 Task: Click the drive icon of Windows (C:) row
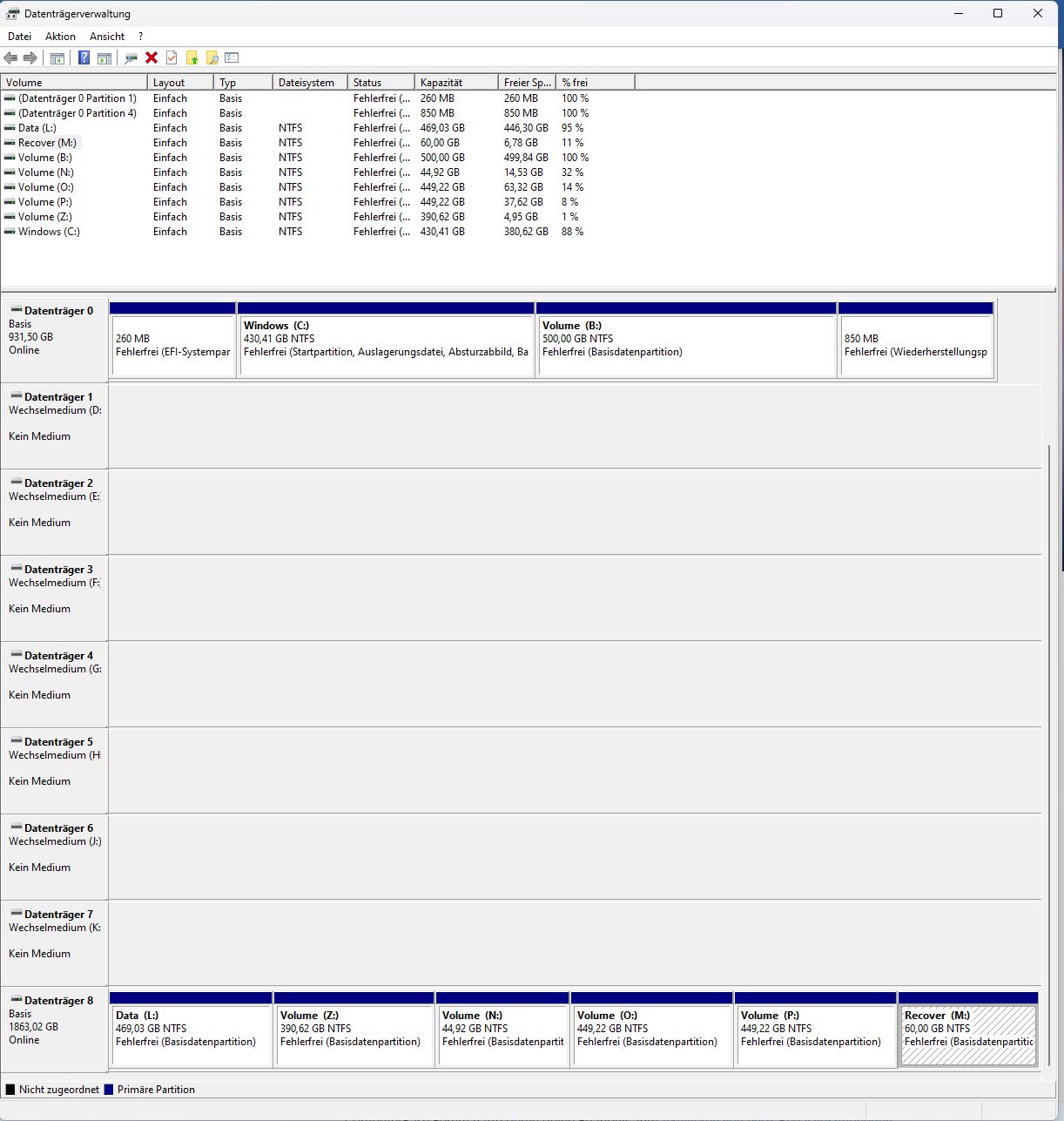click(x=10, y=232)
